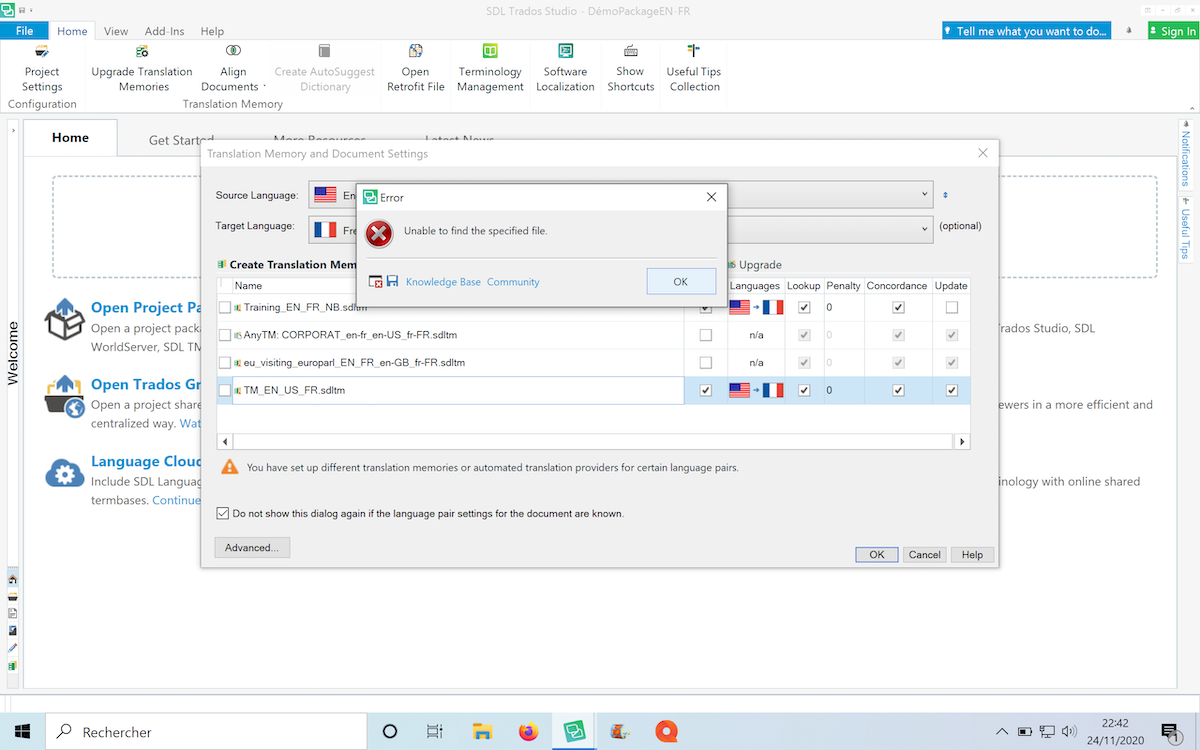Open the Useful Tips Collection

pyautogui.click(x=694, y=69)
